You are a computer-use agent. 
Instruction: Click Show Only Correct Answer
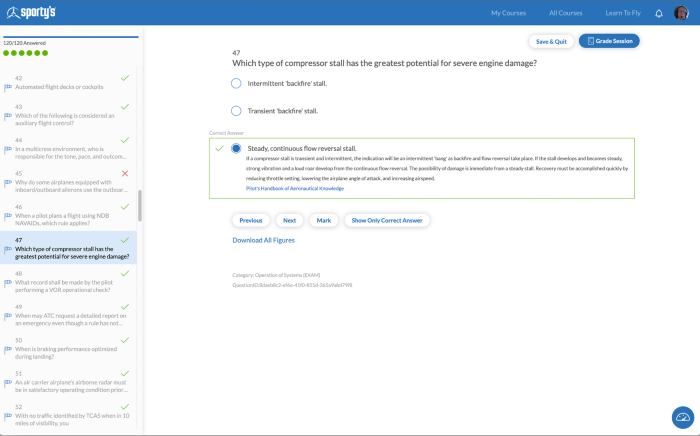(x=387, y=220)
